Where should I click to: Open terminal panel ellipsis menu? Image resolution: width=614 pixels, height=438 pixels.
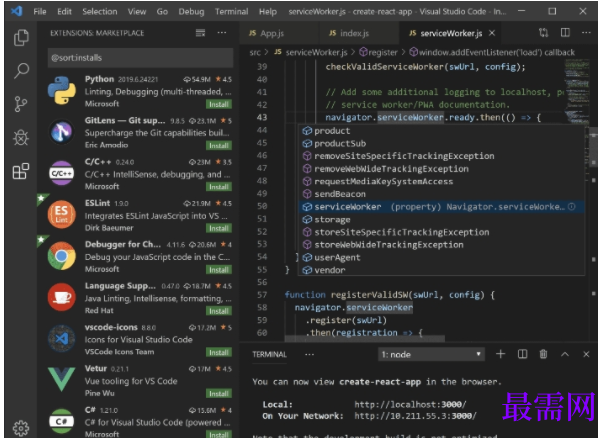click(x=309, y=355)
